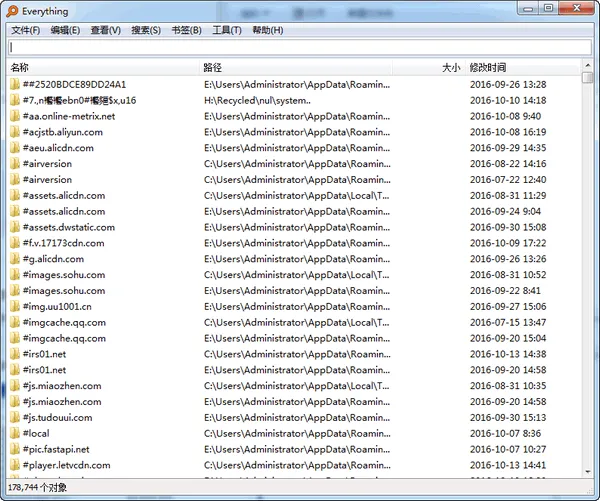Select folder icon in the H:\Recycled row
Image resolution: width=600 pixels, height=501 pixels.
(15, 100)
